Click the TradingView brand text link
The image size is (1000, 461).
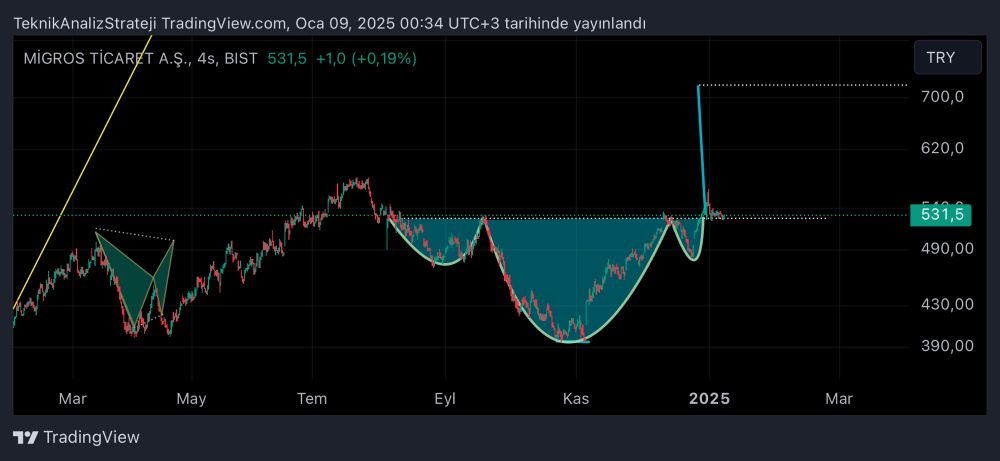(91, 437)
